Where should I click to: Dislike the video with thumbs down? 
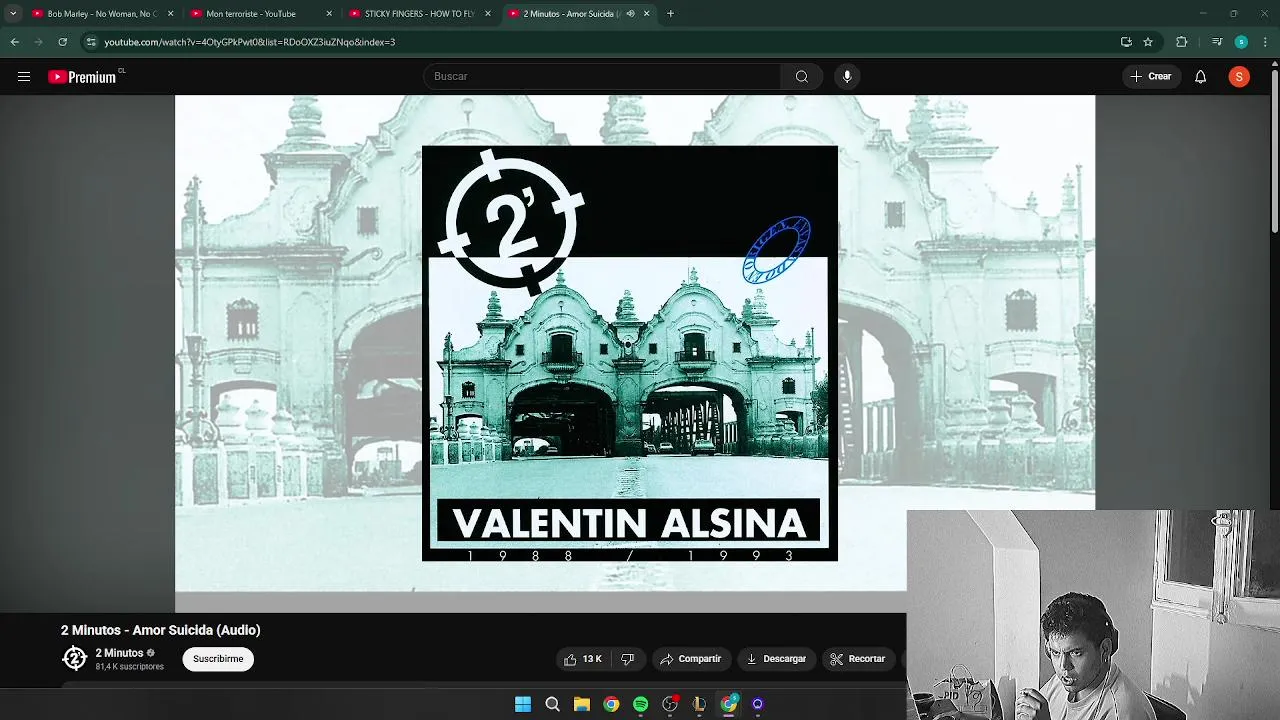628,659
